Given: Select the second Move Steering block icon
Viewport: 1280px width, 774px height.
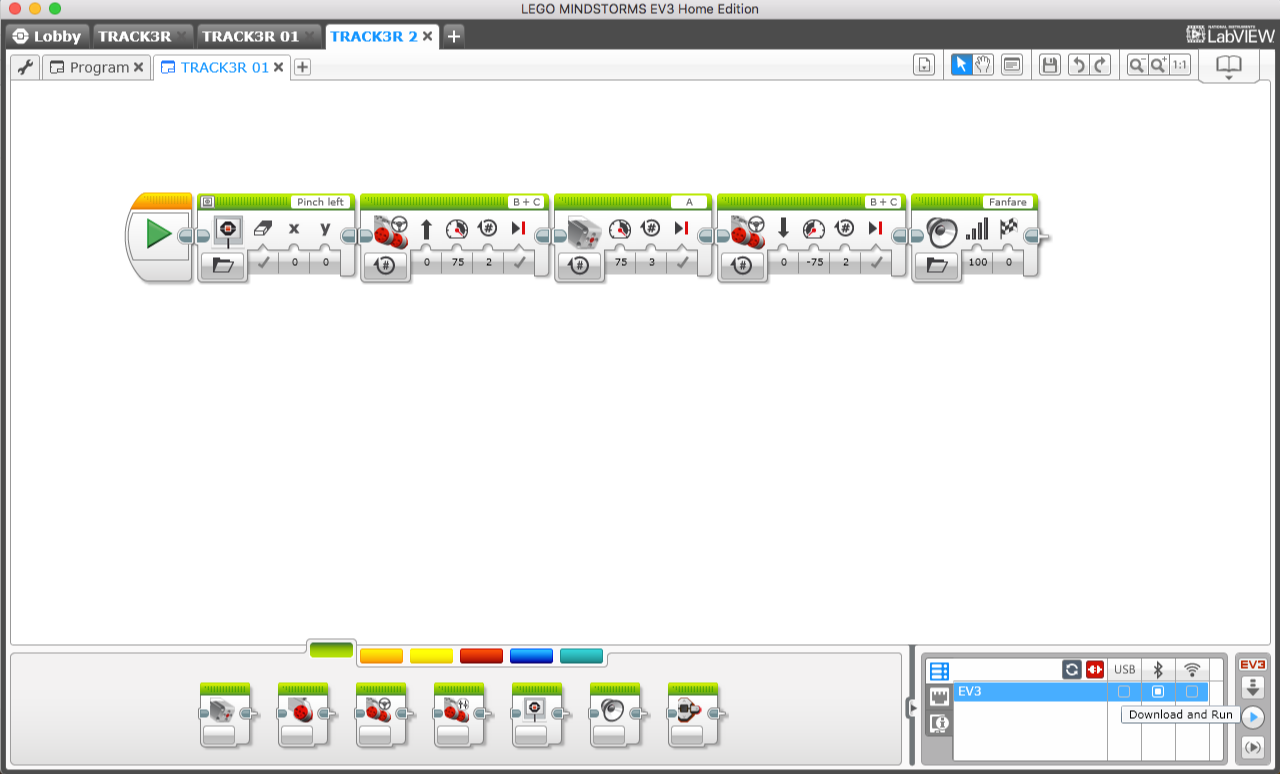Looking at the screenshot, I should coord(749,230).
